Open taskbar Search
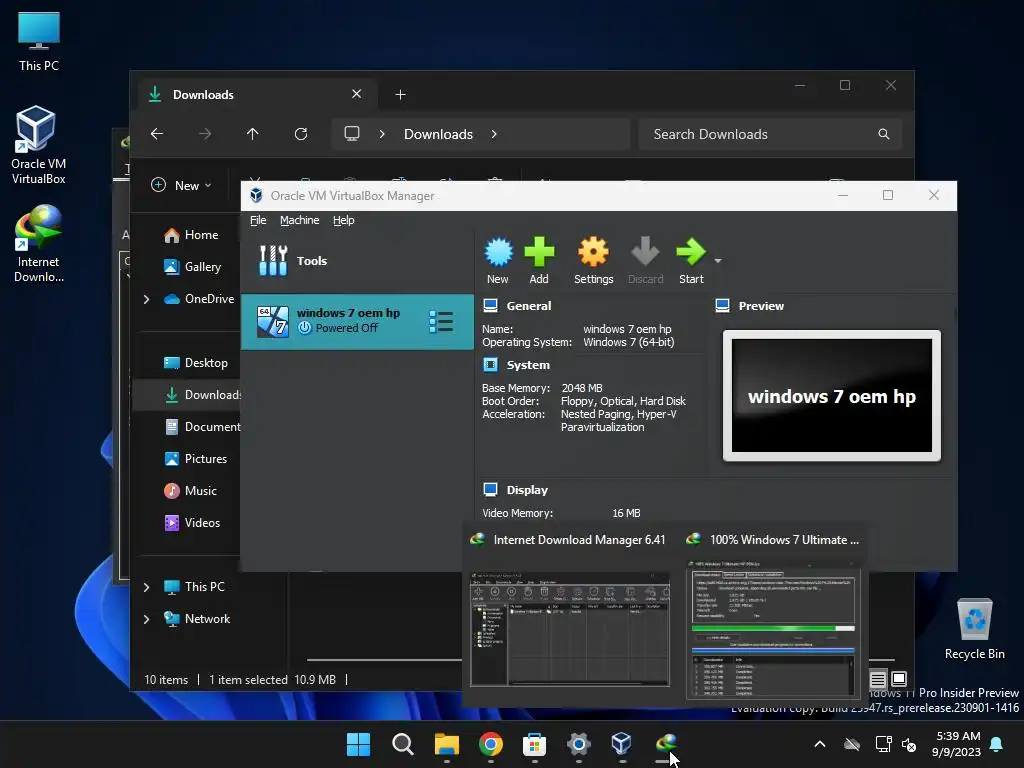 402,744
